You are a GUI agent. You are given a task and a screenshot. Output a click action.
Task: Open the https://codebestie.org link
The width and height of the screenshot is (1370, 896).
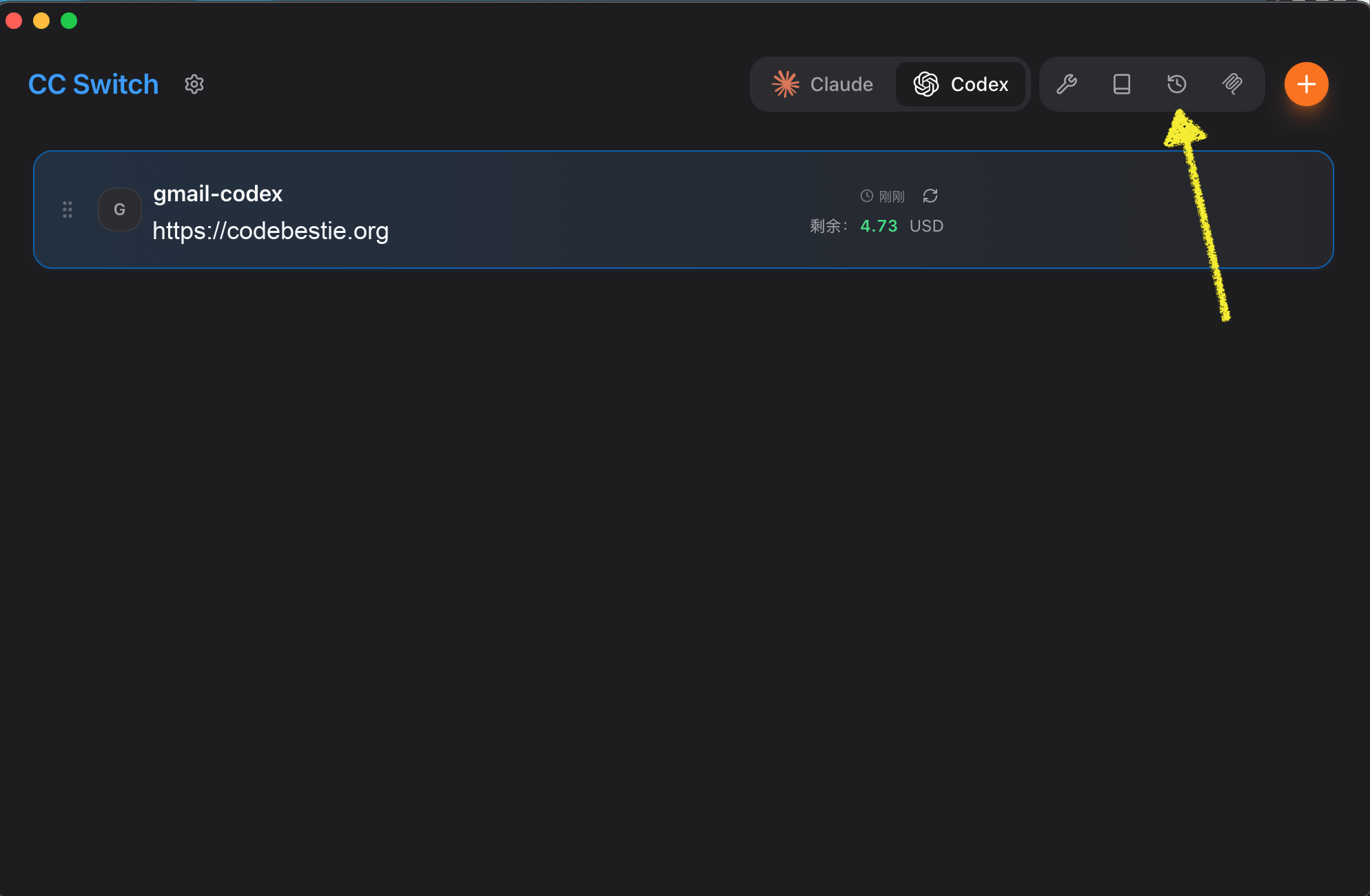coord(271,231)
